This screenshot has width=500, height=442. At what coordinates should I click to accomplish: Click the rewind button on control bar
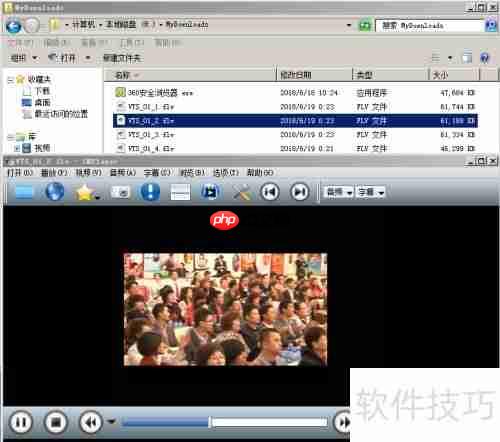pyautogui.click(x=91, y=422)
